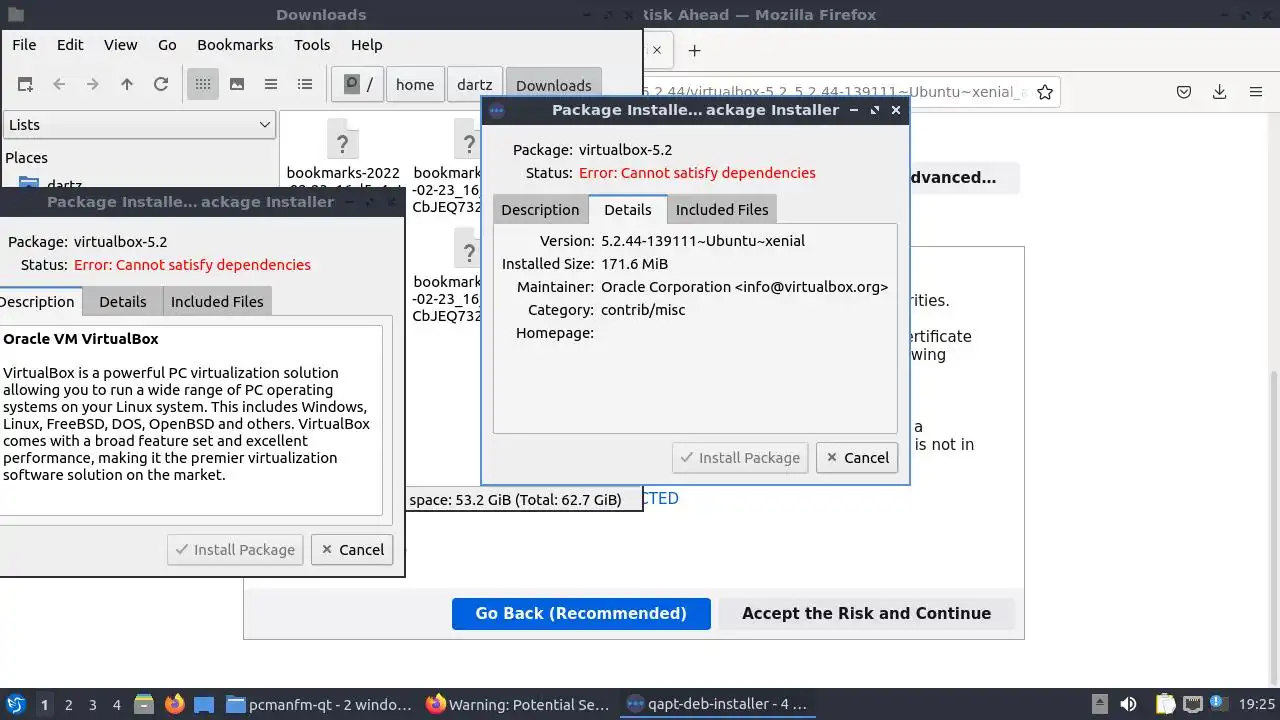Viewport: 1280px width, 720px height.
Task: Activate the qapt-deb-installer taskbar entry
Action: click(717, 705)
